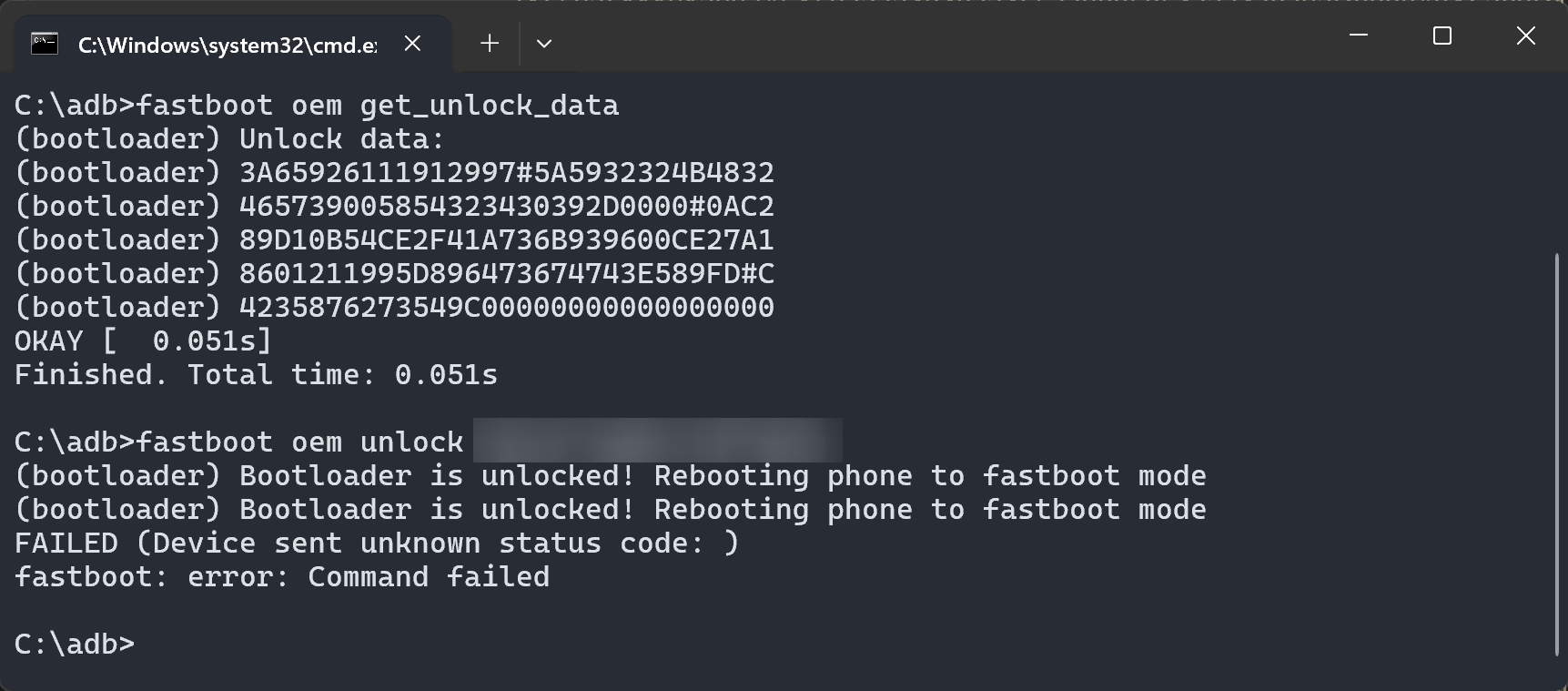
Task: Minimize the terminal window
Action: [x=1359, y=36]
